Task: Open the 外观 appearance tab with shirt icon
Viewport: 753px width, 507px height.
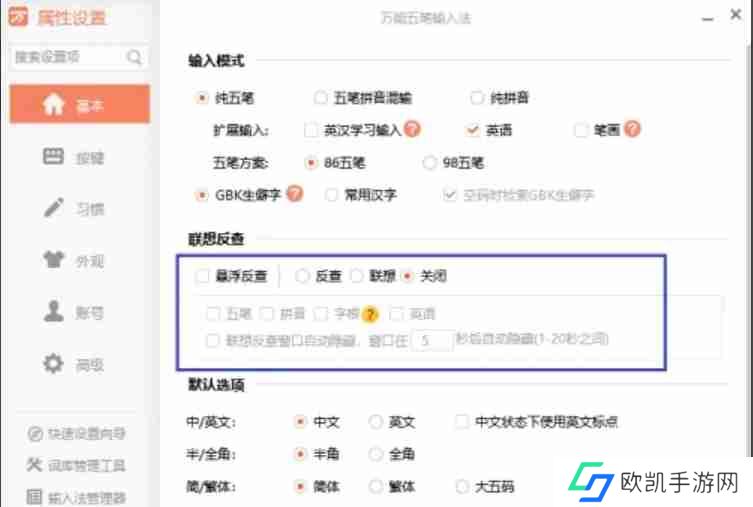Action: pyautogui.click(x=73, y=260)
